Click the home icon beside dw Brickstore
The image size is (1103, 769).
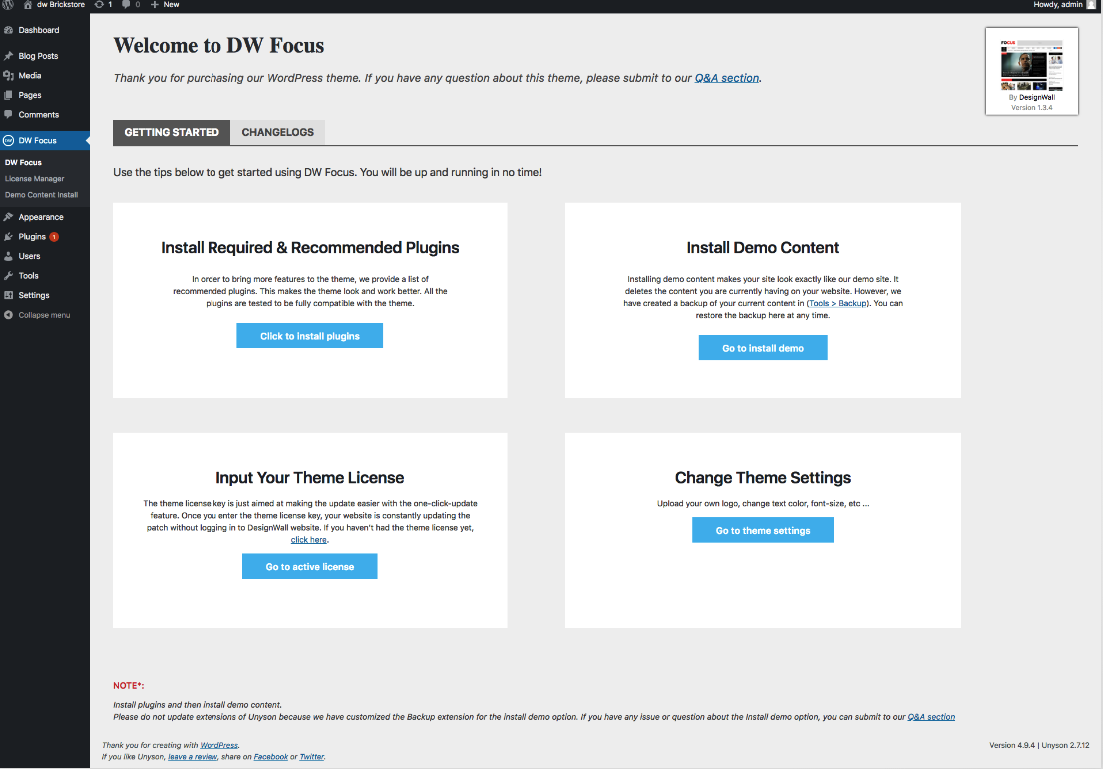[x=27, y=4]
